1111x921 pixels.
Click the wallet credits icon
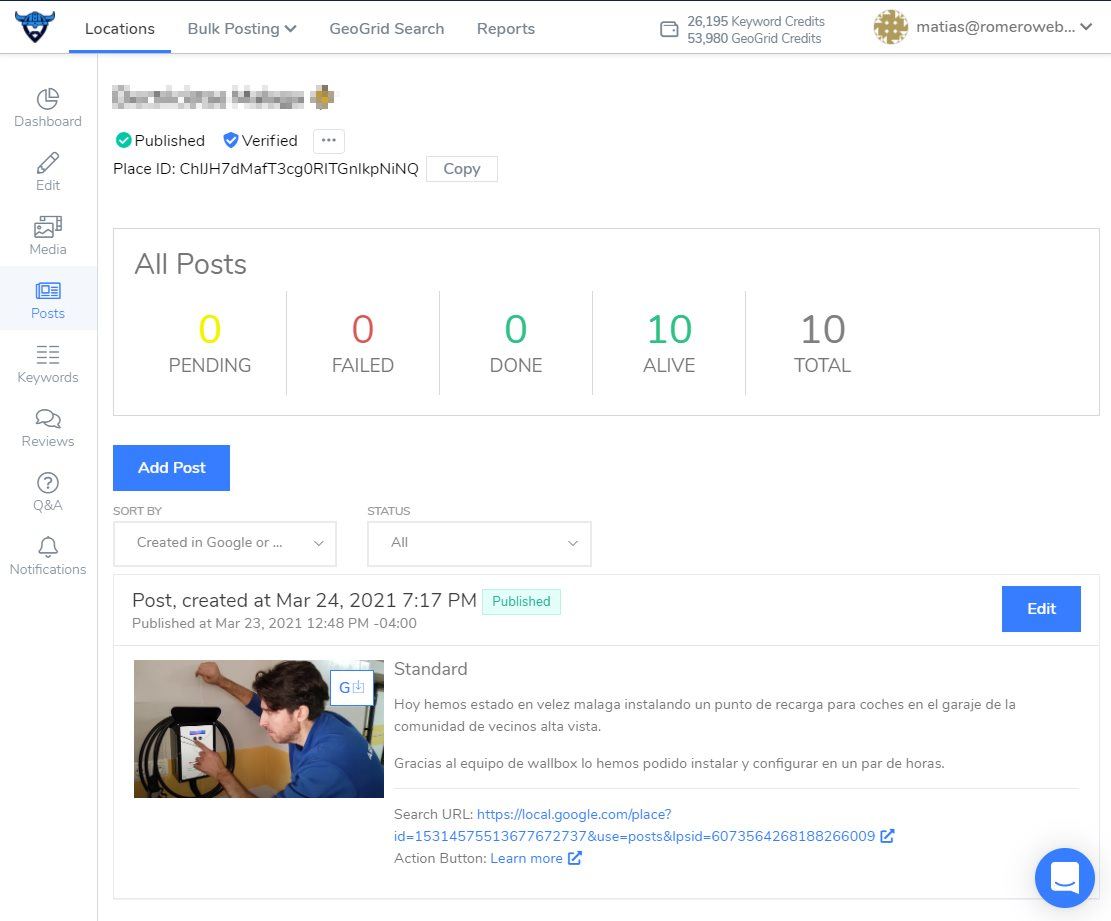click(x=670, y=30)
